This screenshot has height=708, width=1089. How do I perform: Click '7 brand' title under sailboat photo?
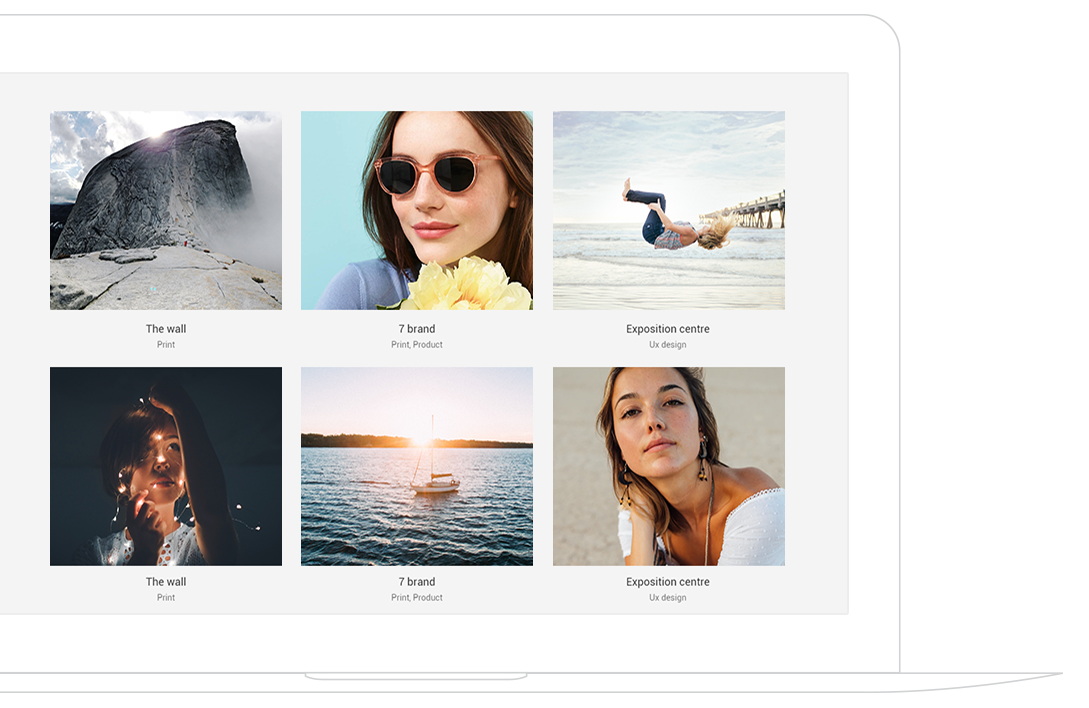(x=417, y=582)
